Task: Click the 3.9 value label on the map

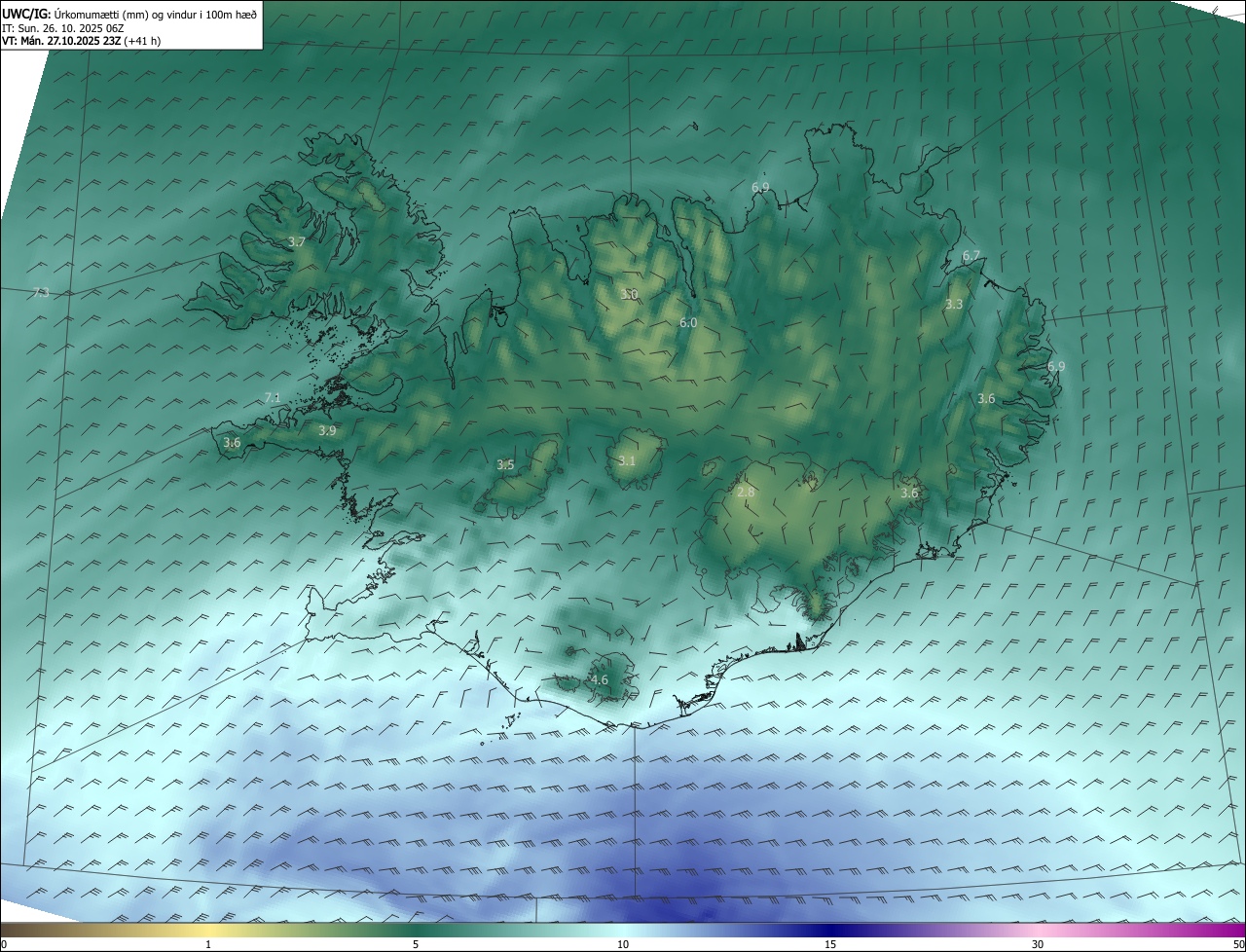Action: pyautogui.click(x=327, y=430)
